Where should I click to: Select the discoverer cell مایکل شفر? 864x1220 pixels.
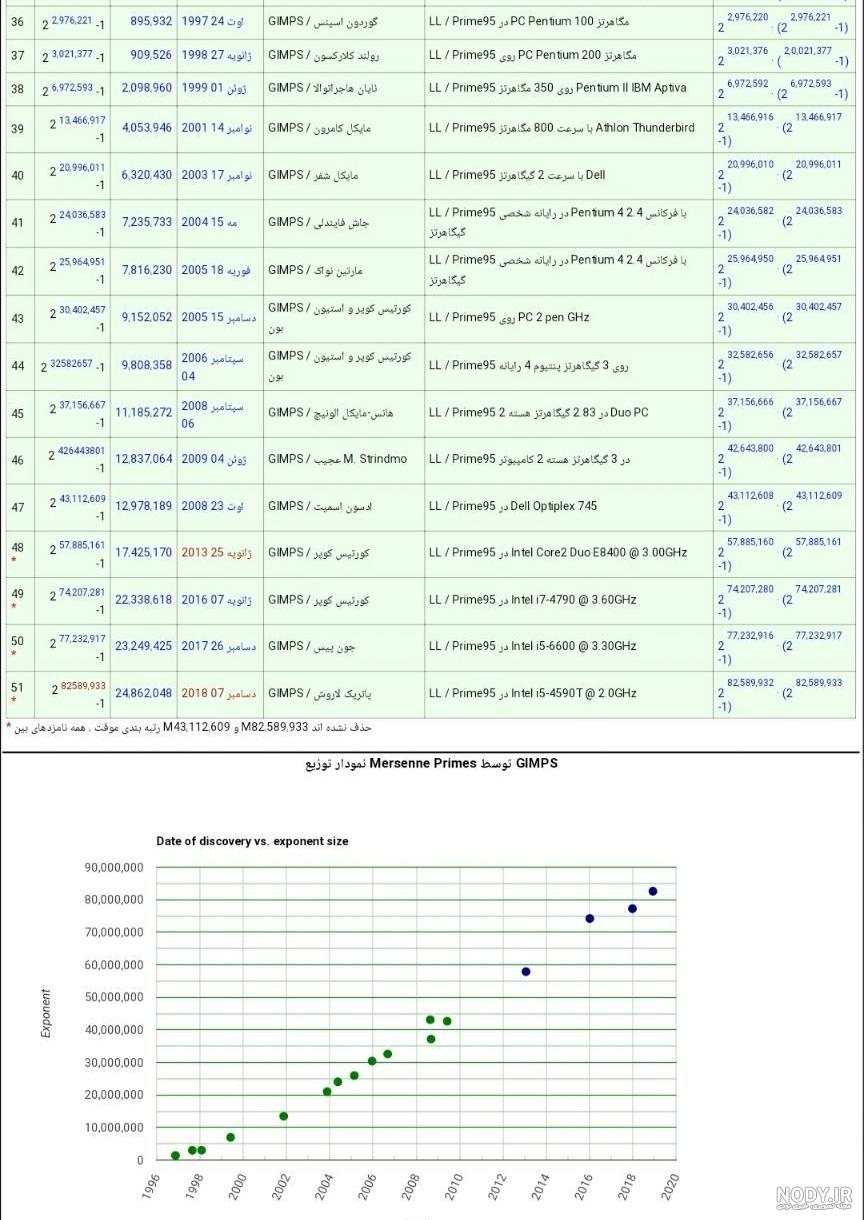pos(344,175)
